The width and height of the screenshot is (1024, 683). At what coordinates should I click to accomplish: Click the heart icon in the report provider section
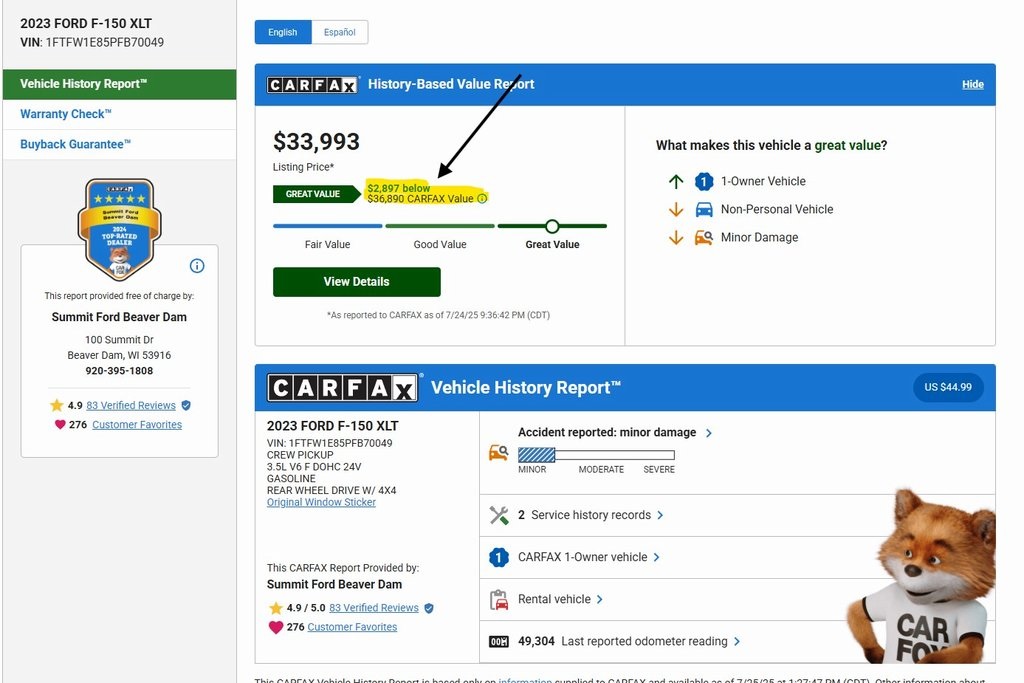(276, 627)
